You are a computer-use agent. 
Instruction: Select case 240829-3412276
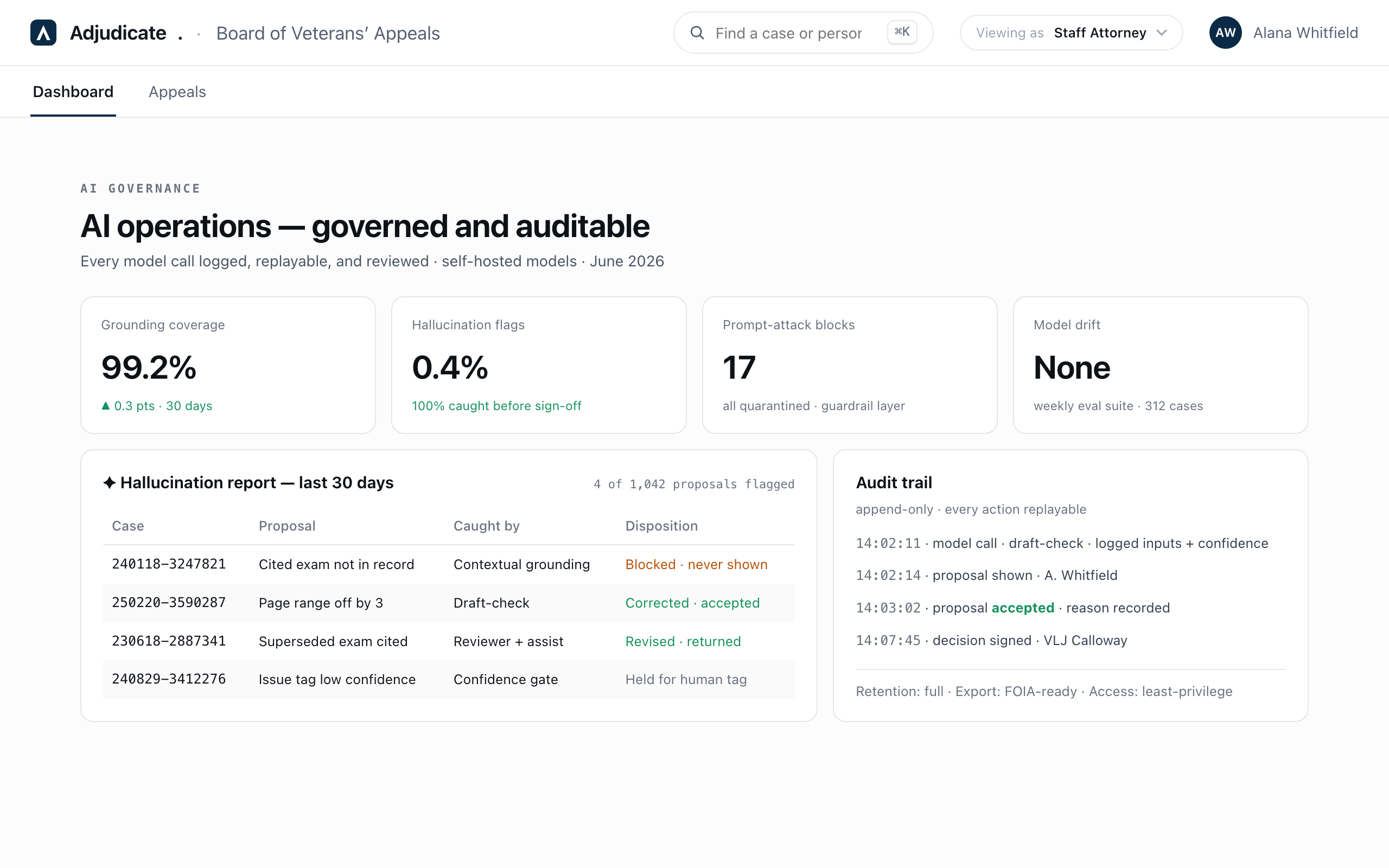169,679
